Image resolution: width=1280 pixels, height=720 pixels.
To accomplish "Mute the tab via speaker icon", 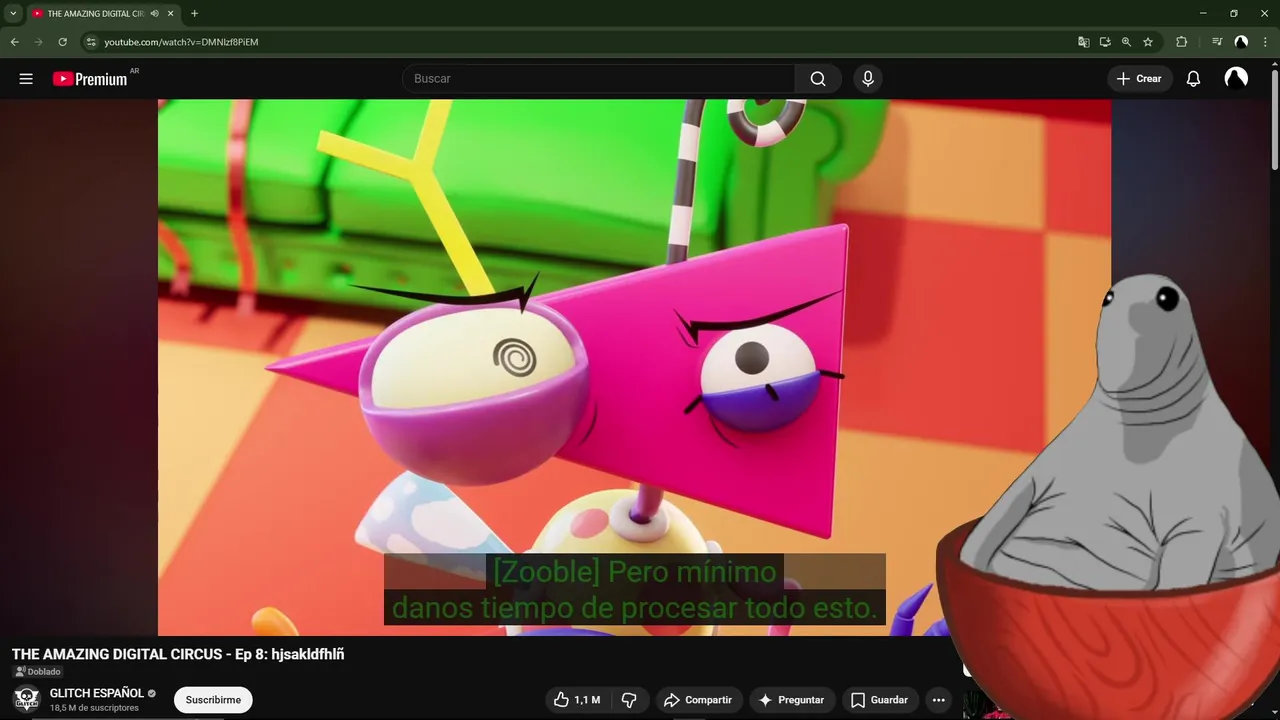I will pos(155,14).
